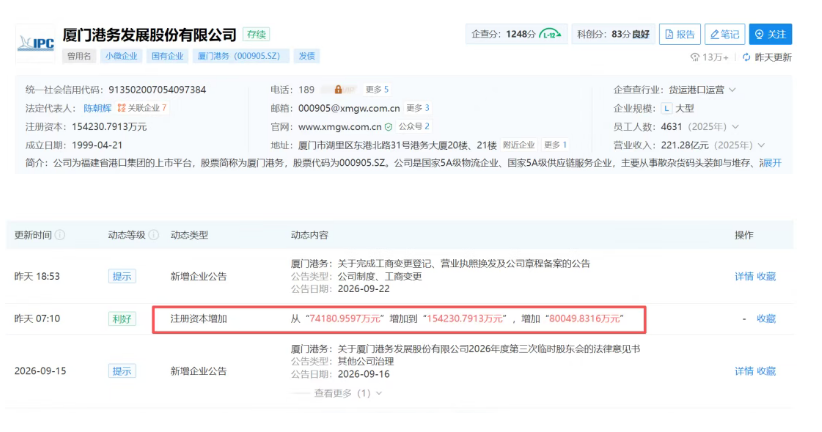Image resolution: width=822 pixels, height=432 pixels.
Task: Click the IPC company logo
Action: [x=35, y=44]
